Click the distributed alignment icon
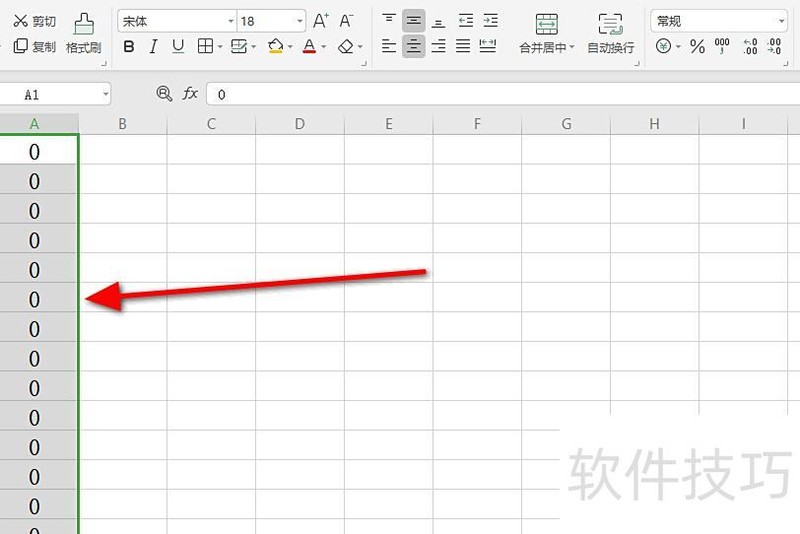800x534 pixels. [x=488, y=46]
